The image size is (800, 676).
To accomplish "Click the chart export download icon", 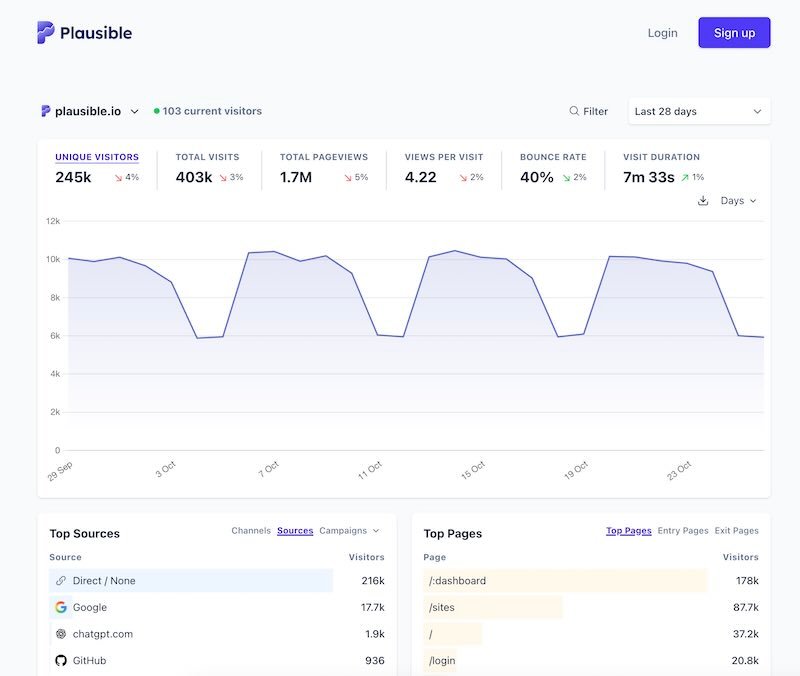I will [703, 200].
